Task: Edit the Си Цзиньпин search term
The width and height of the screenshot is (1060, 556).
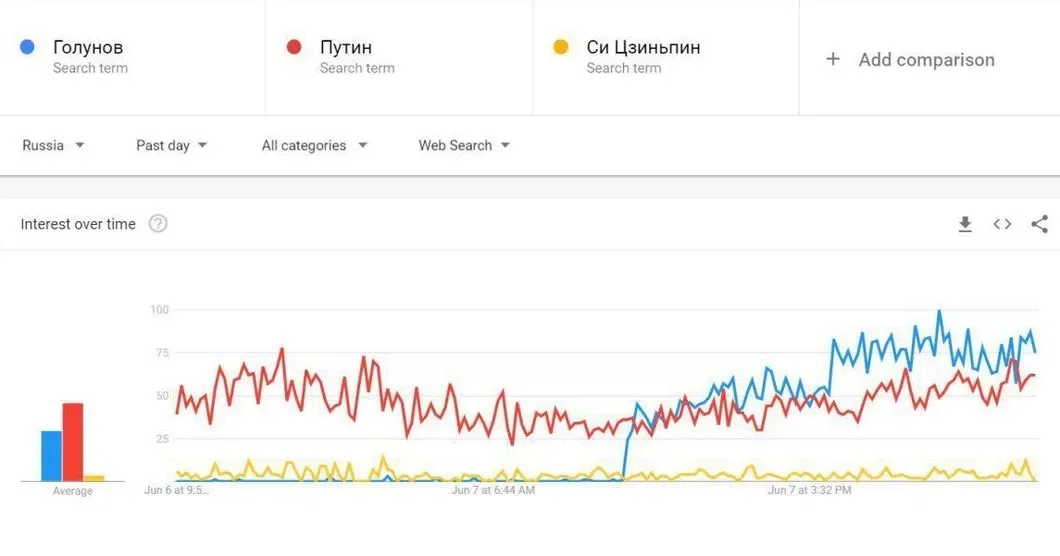Action: click(643, 47)
